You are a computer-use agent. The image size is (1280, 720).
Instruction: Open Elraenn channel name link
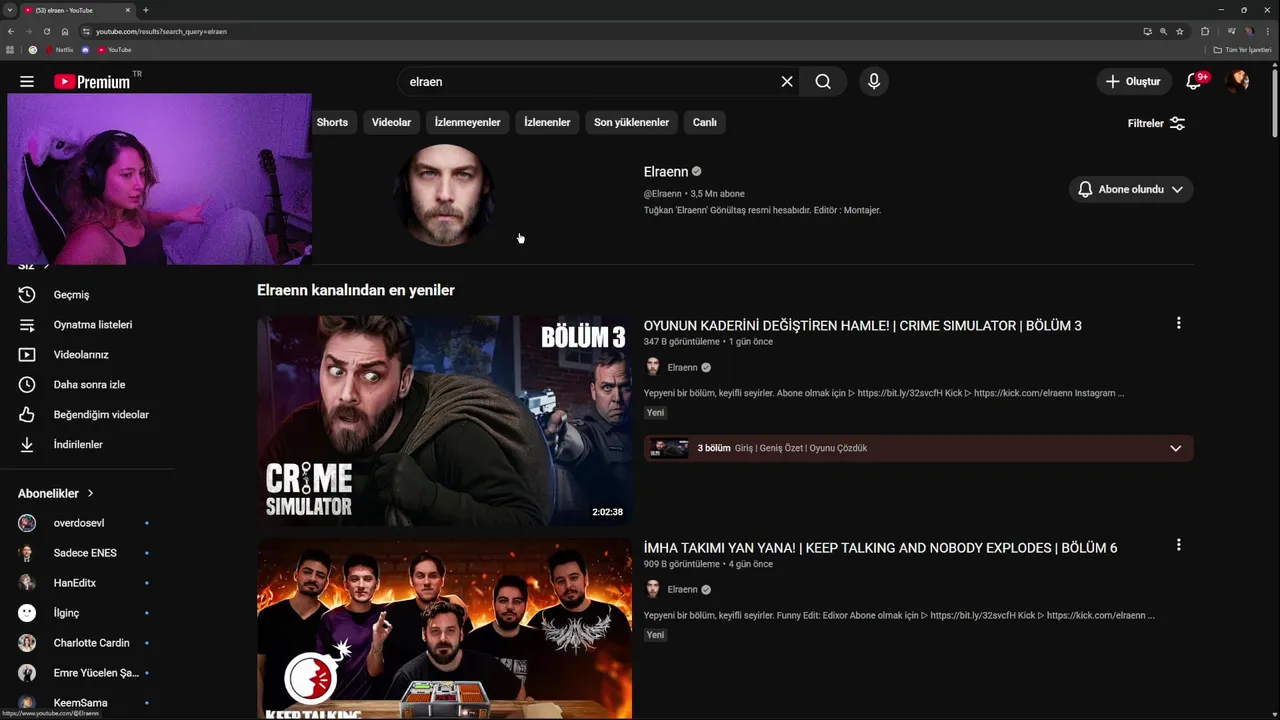pos(666,172)
